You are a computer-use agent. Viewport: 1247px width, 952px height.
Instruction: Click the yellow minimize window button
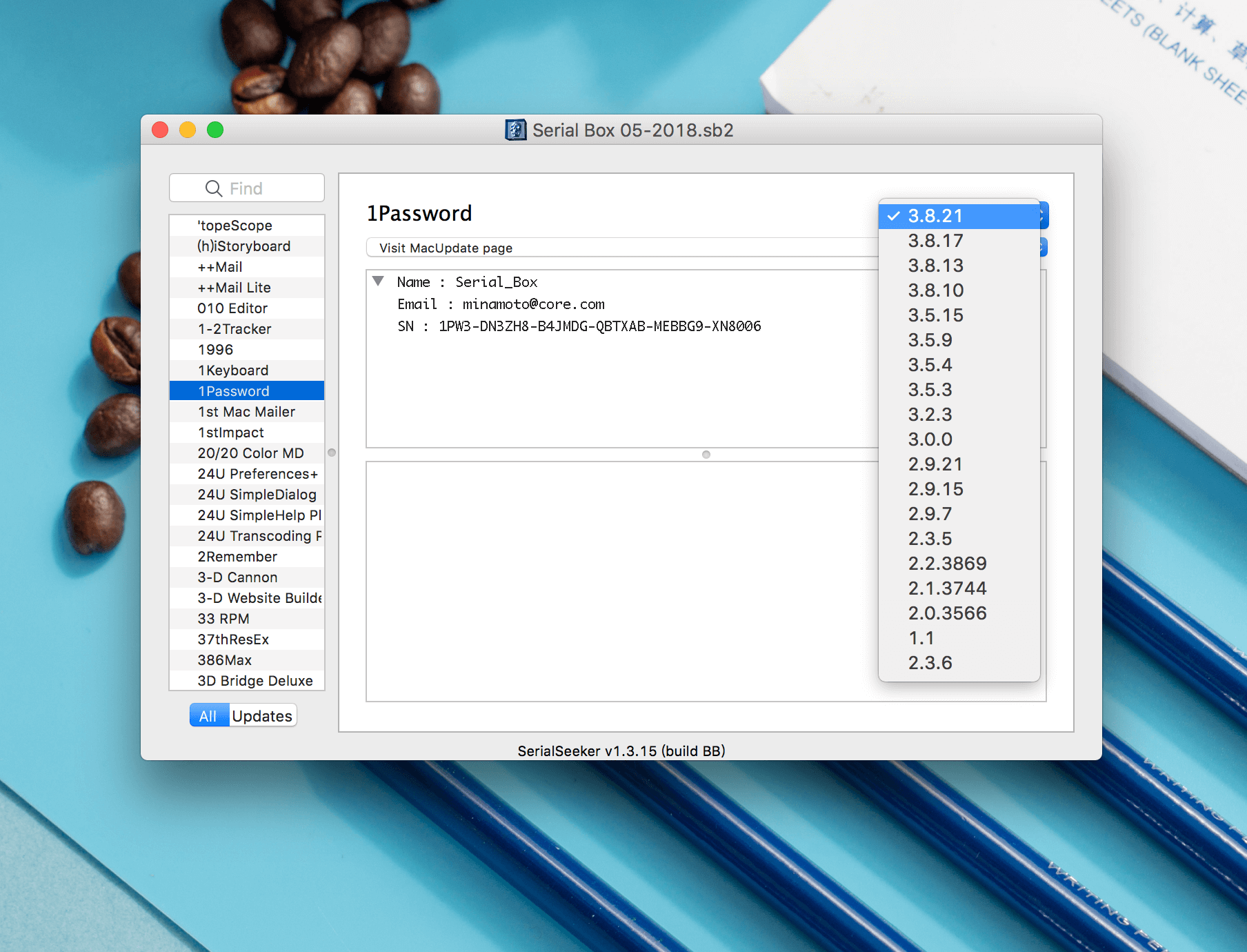point(188,130)
